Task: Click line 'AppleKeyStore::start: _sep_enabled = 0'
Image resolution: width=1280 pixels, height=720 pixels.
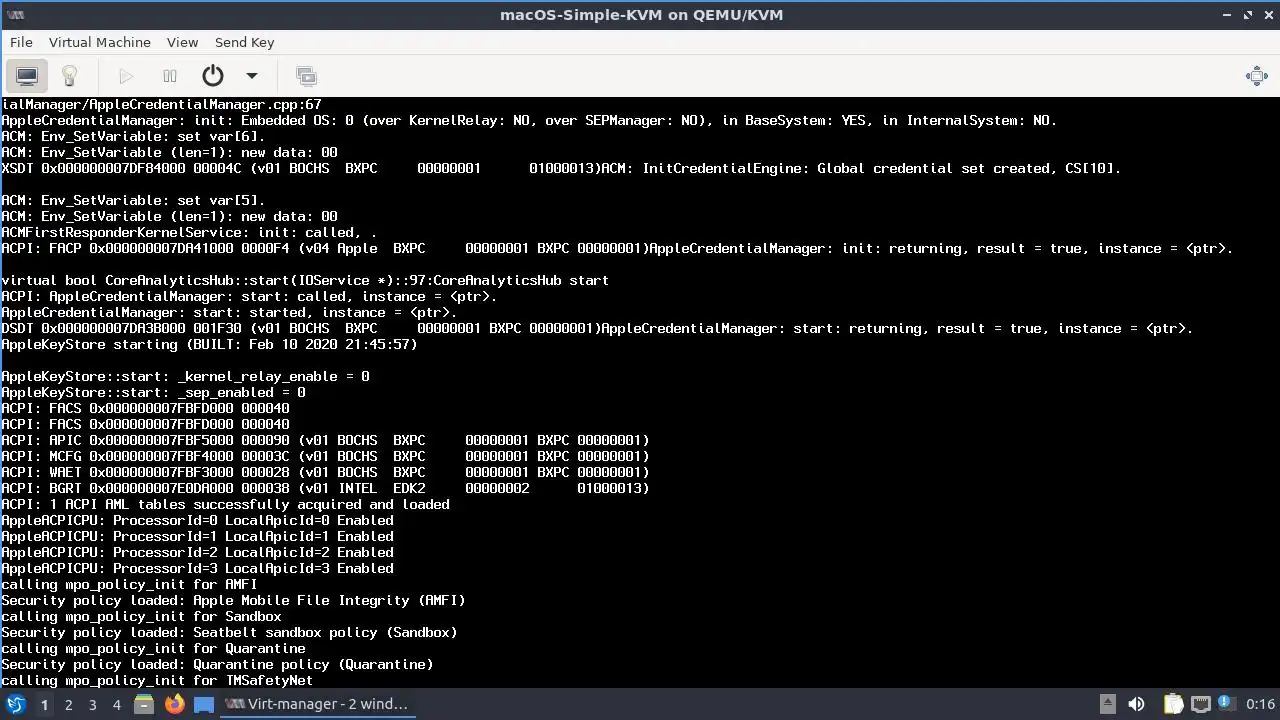Action: pyautogui.click(x=153, y=392)
